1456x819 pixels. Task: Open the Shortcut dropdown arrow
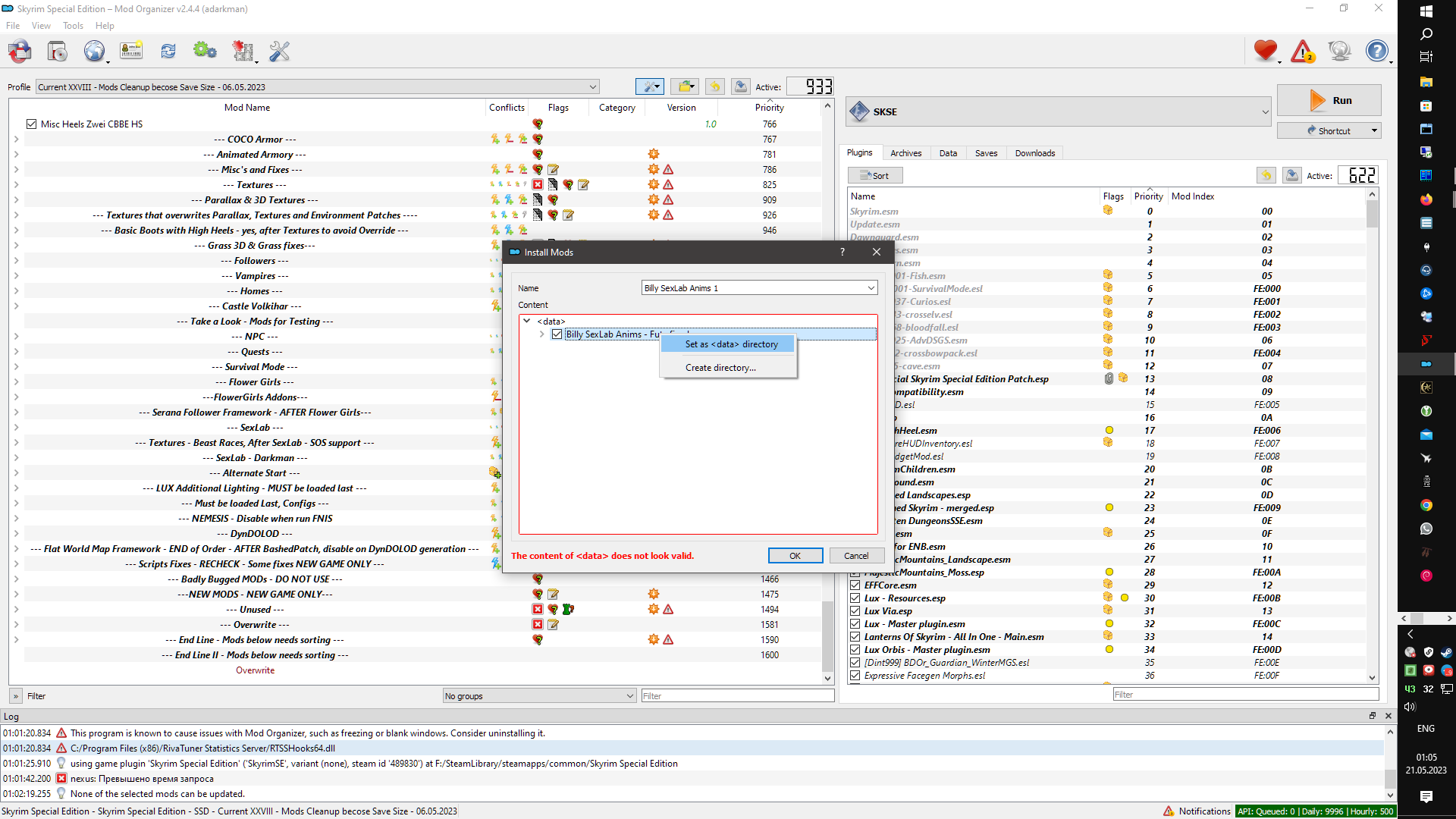point(1373,130)
